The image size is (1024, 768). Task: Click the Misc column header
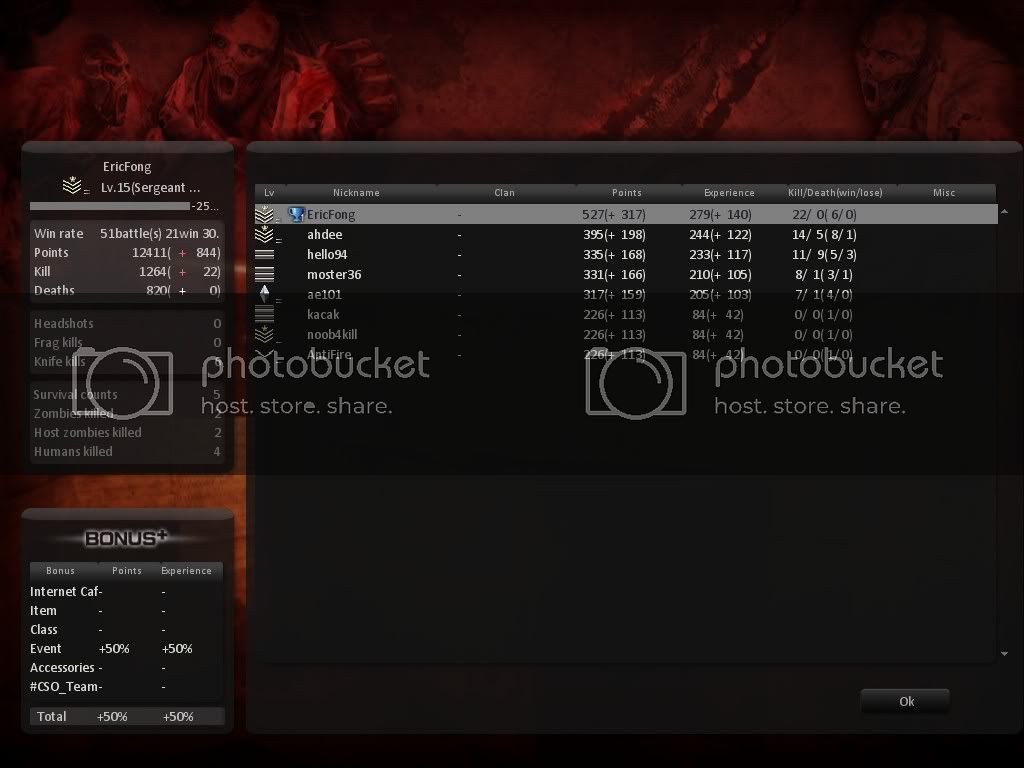coord(944,193)
